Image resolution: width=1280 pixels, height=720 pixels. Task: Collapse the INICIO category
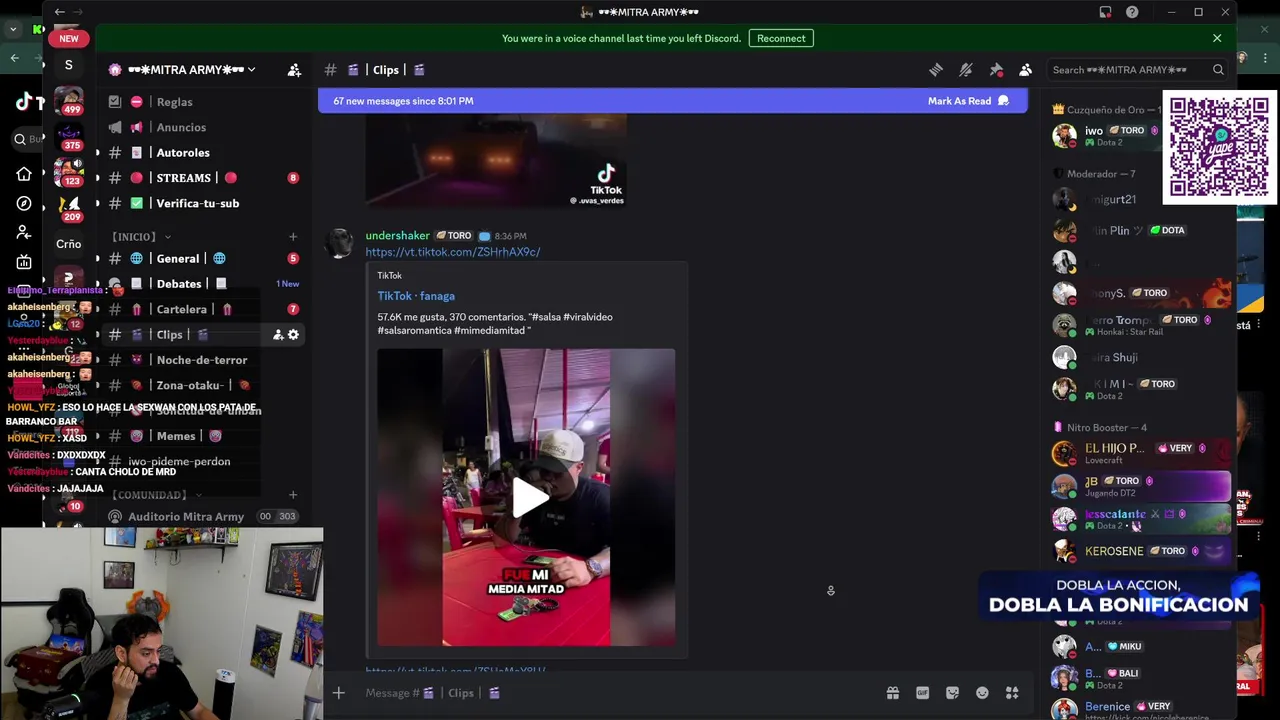(141, 237)
